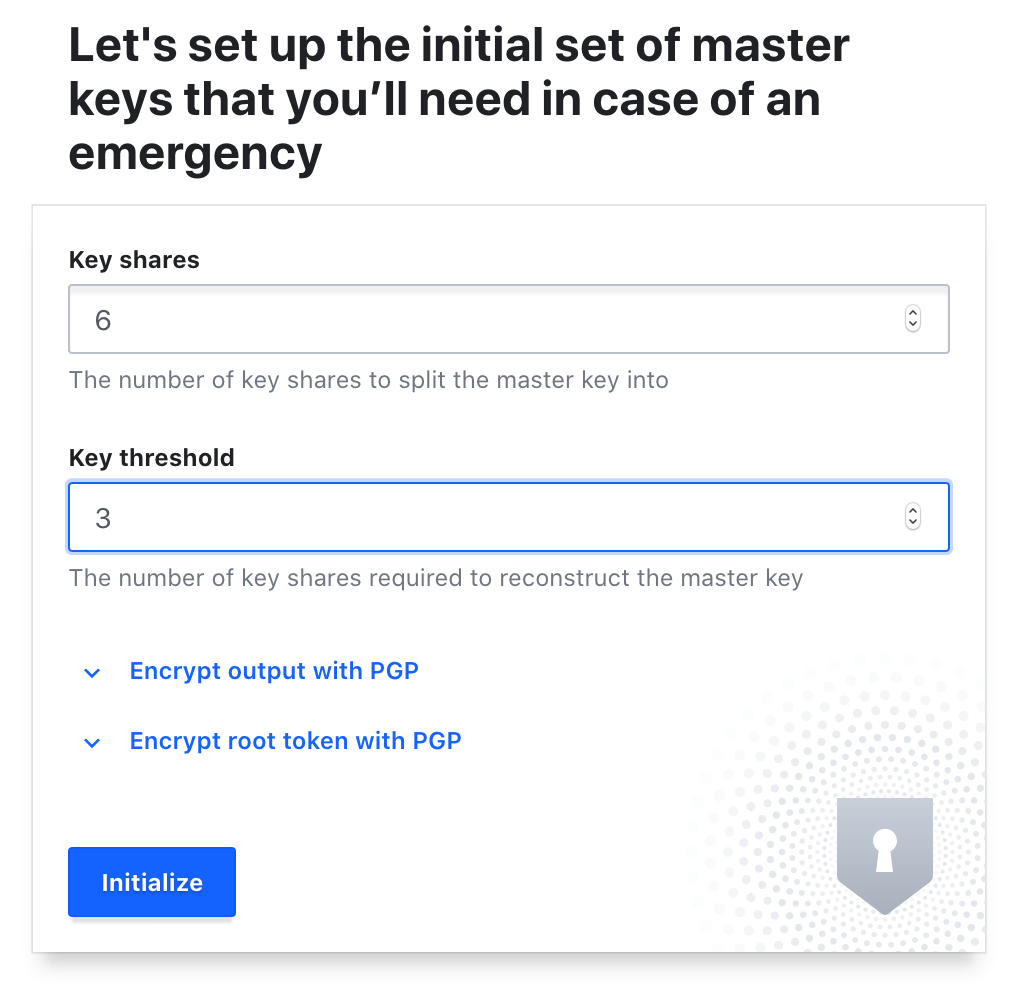Focus the Key threshold number field
This screenshot has width=1018, height=1000.
[x=509, y=517]
